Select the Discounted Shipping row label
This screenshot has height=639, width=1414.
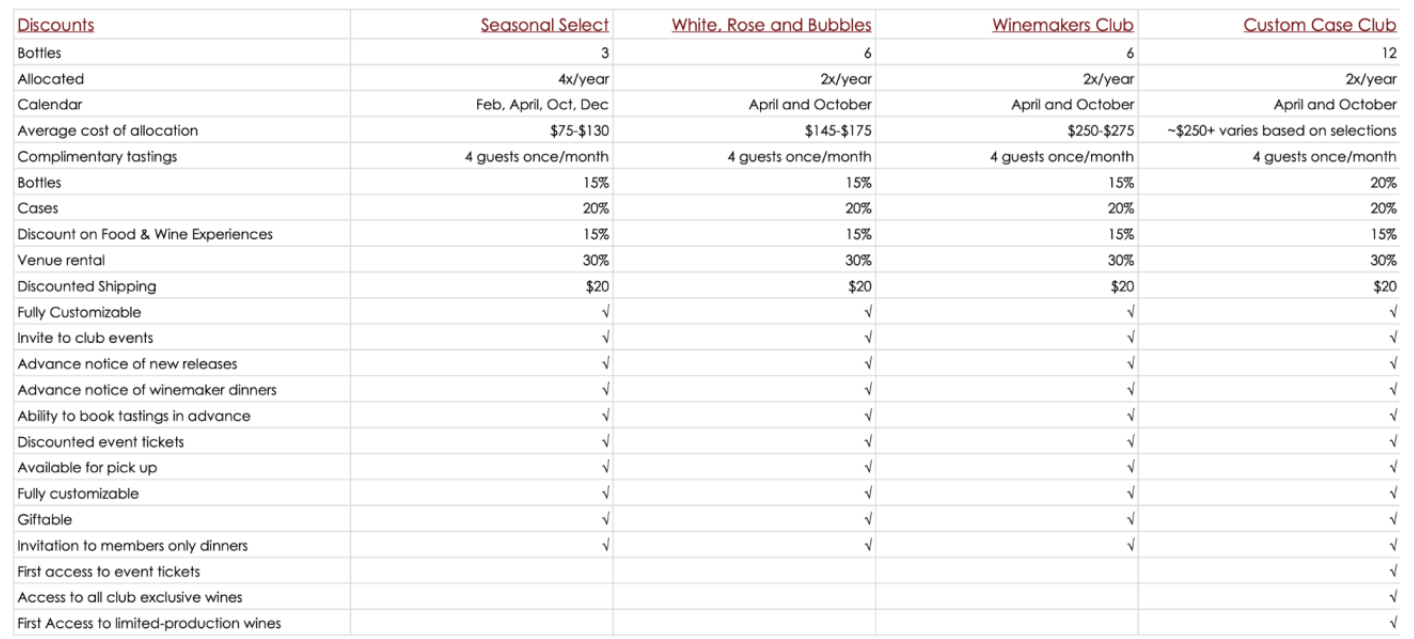(x=87, y=286)
